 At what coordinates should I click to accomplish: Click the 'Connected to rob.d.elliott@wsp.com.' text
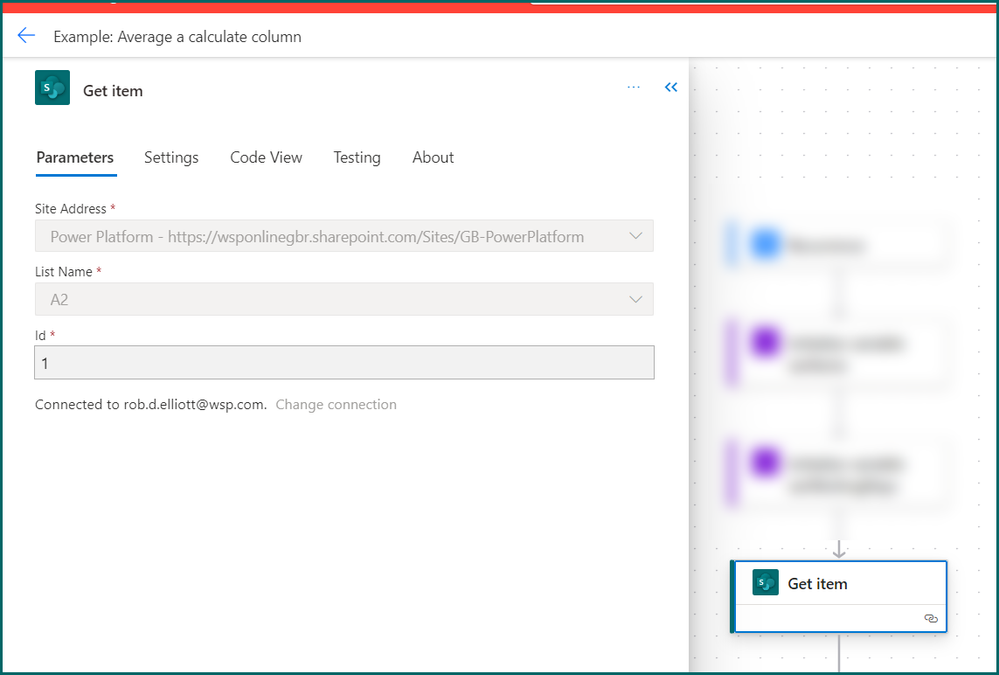point(151,405)
